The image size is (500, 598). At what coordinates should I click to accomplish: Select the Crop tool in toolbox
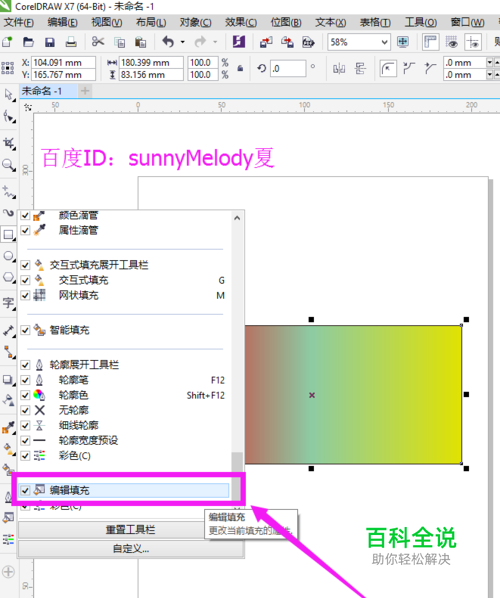pyautogui.click(x=9, y=143)
